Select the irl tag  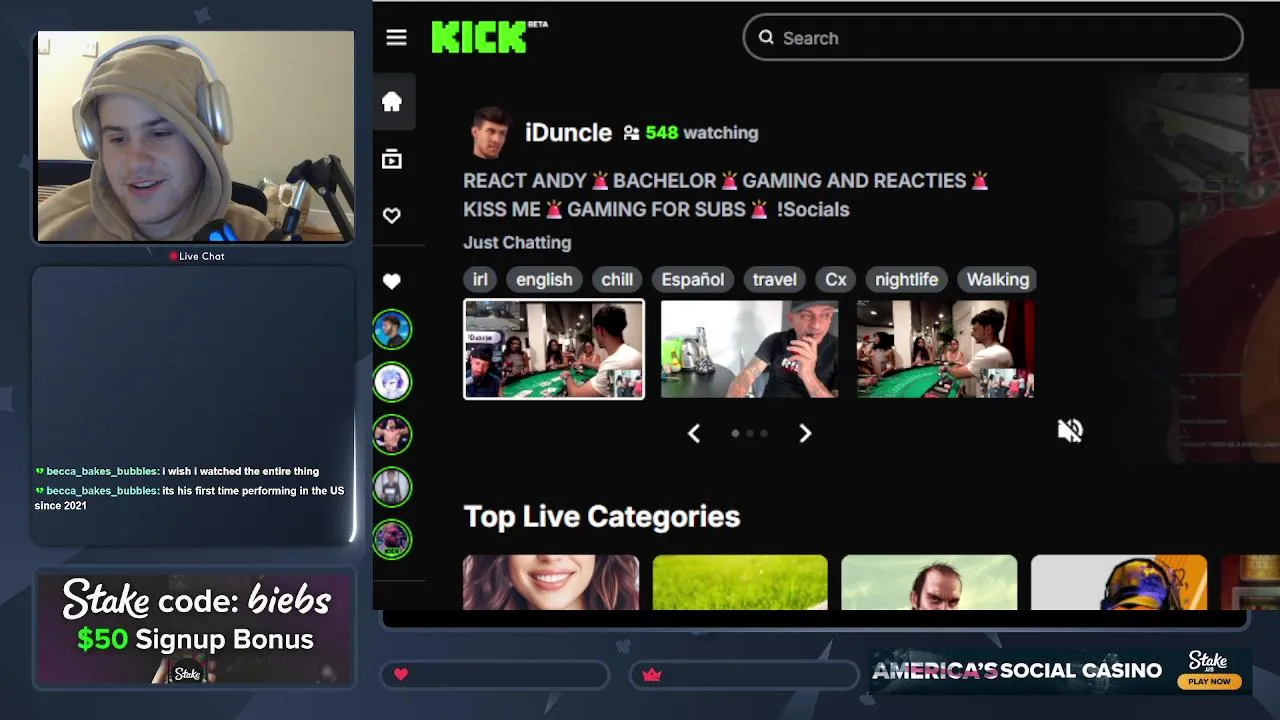click(480, 279)
